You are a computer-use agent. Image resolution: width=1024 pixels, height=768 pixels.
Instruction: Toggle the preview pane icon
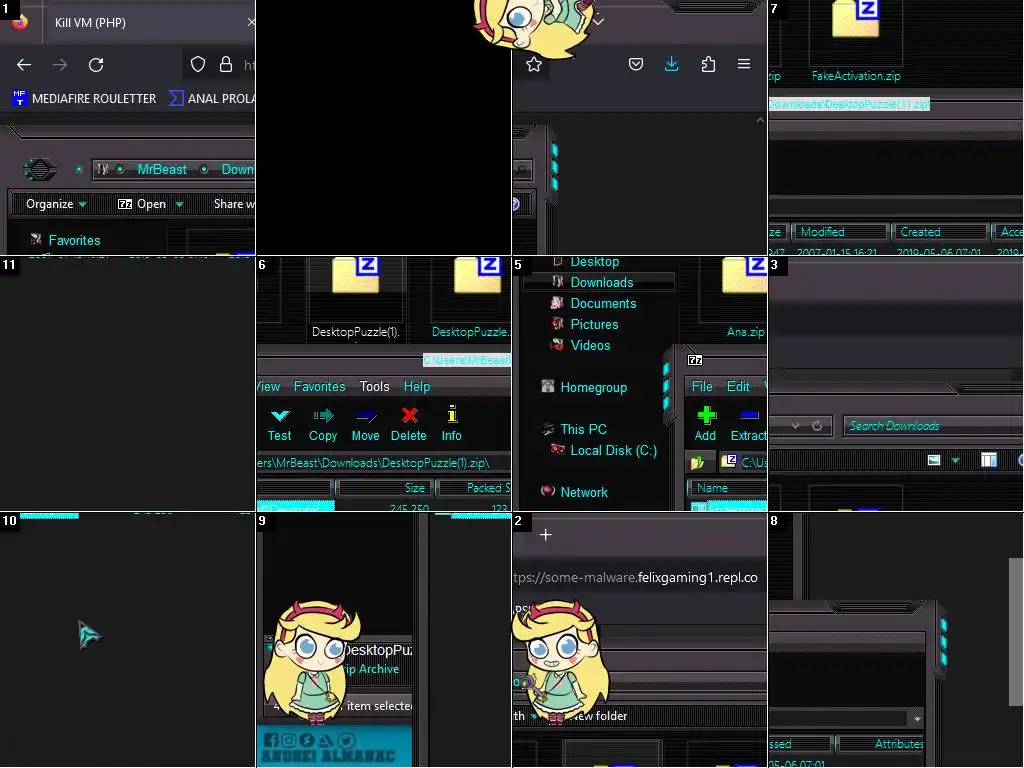click(x=989, y=460)
